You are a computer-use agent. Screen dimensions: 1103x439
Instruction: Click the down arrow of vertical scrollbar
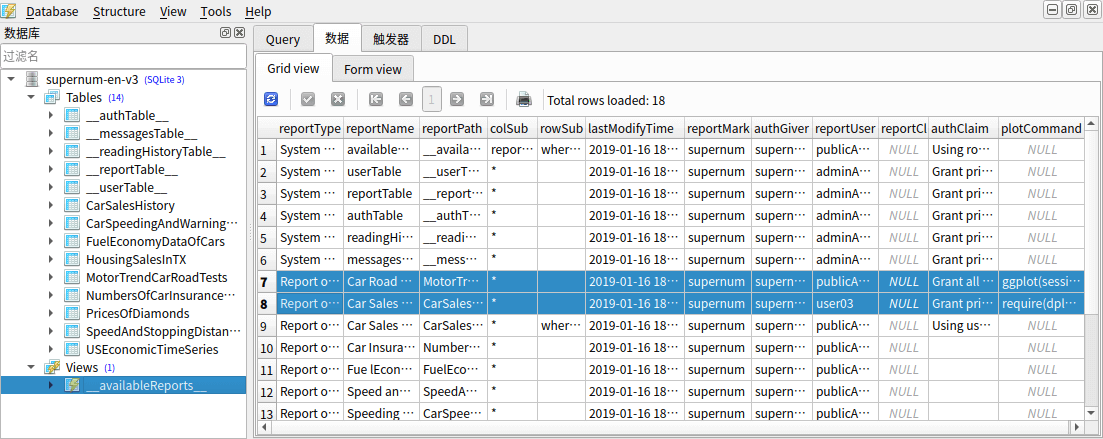pyautogui.click(x=1090, y=412)
